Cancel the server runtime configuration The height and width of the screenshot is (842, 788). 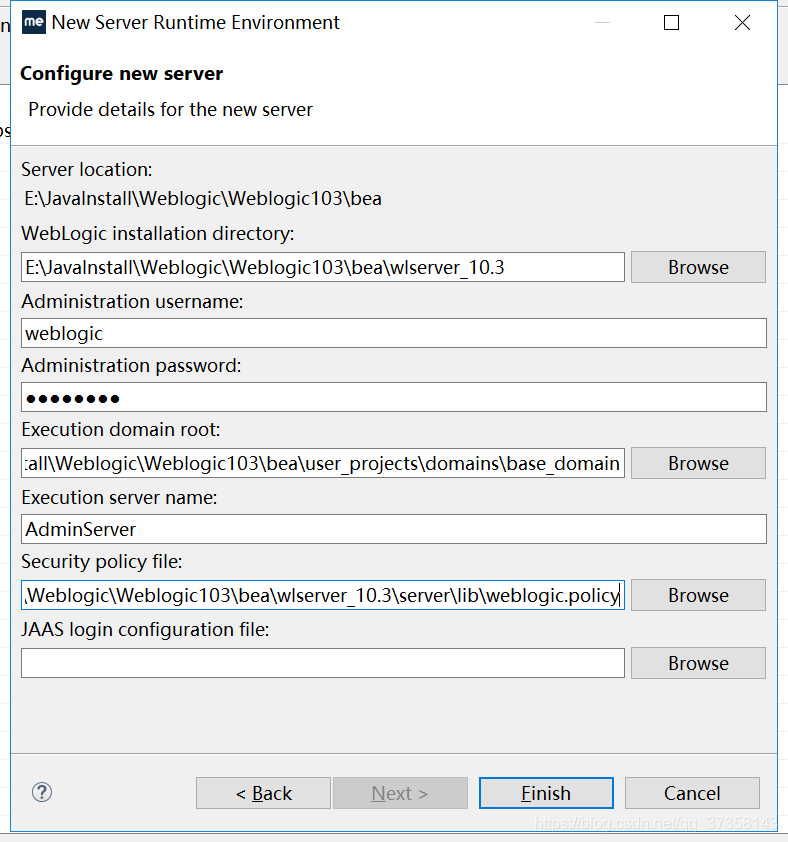click(x=692, y=792)
